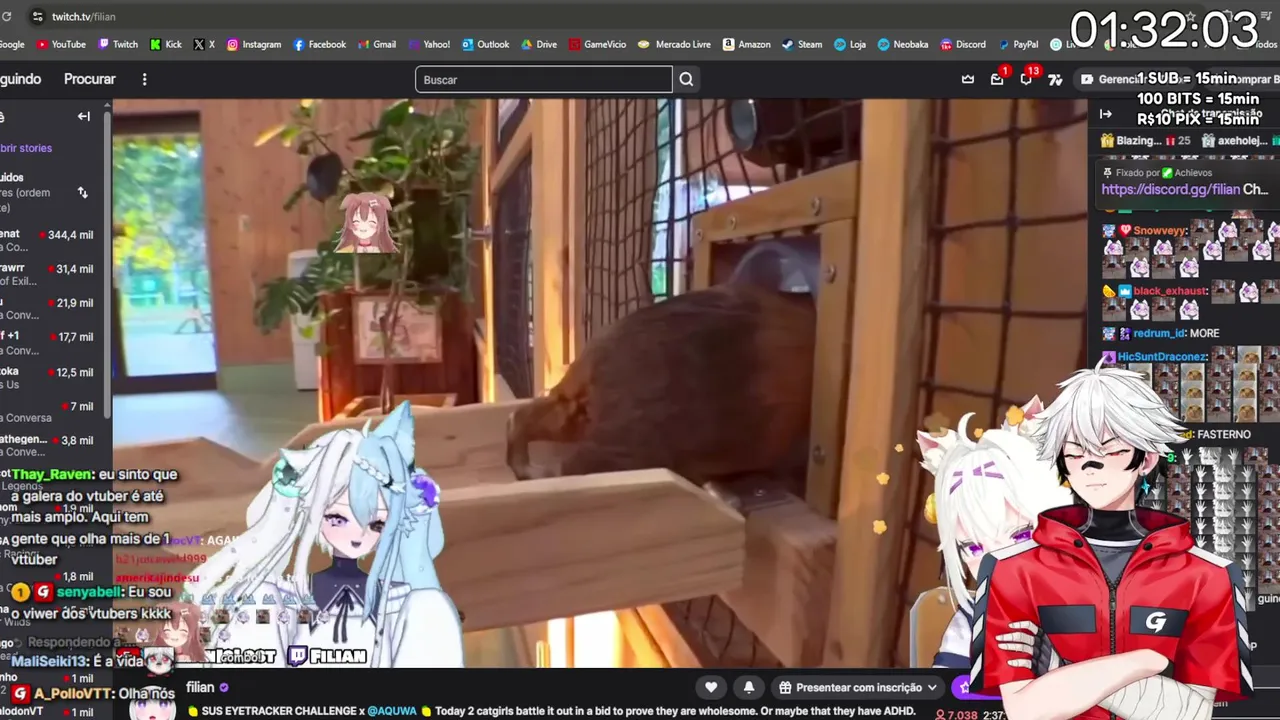The image size is (1280, 720).
Task: Click the @AQUWA mention in stream title
Action: [391, 711]
